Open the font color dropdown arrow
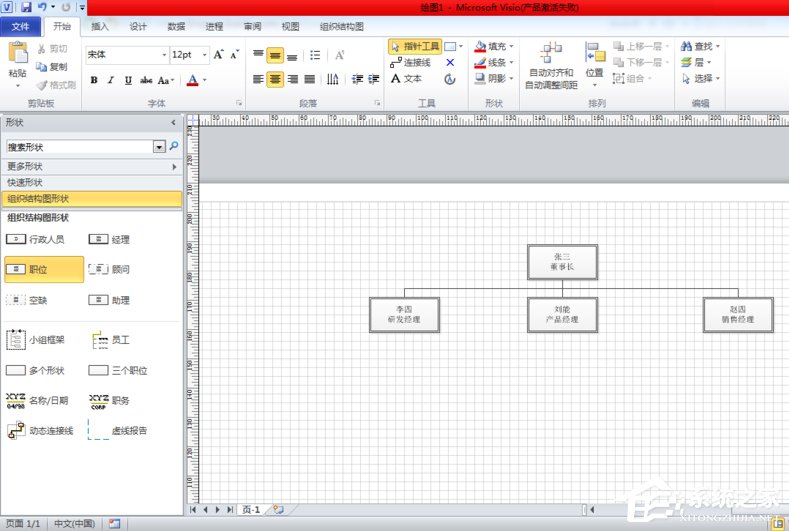 coord(204,80)
